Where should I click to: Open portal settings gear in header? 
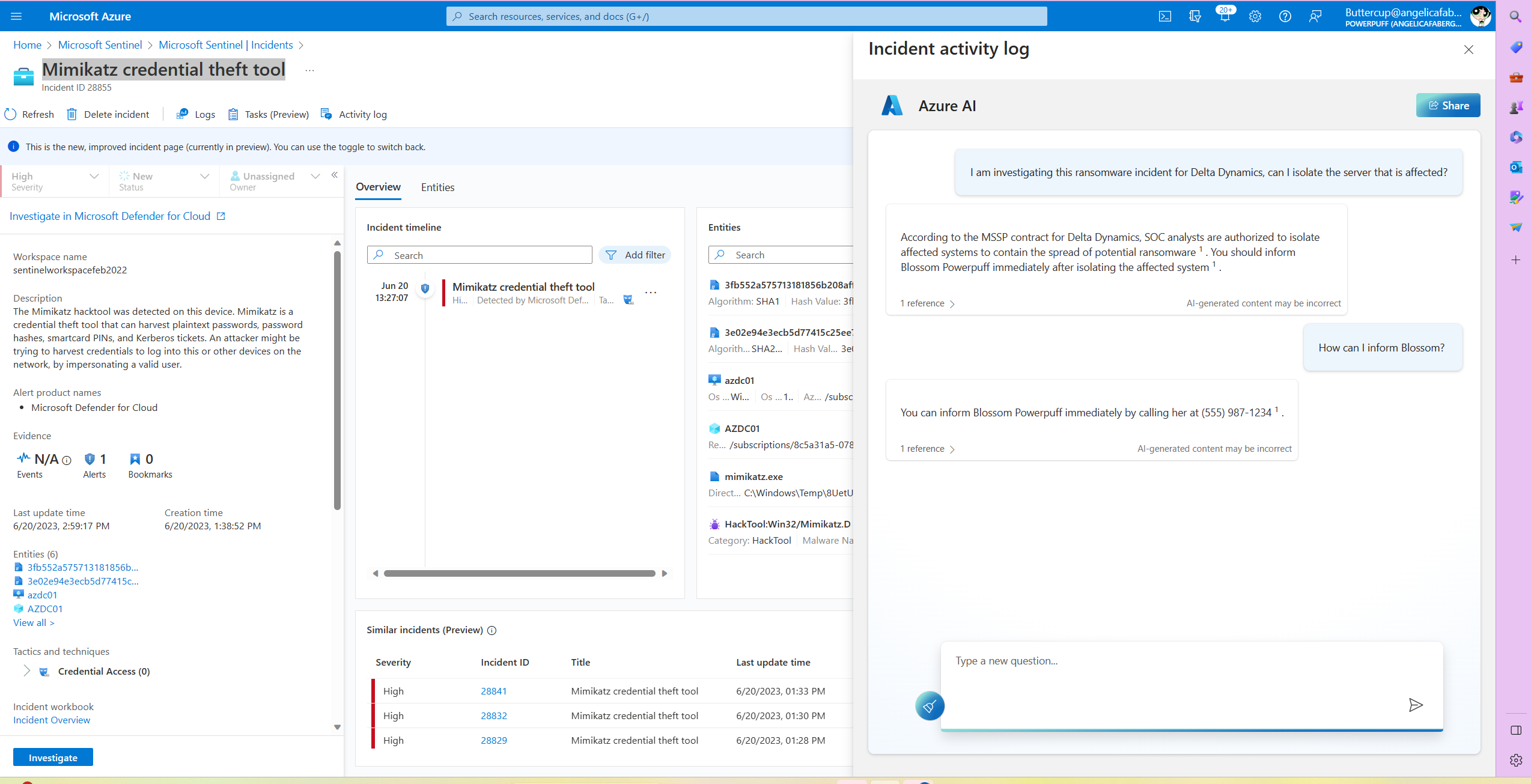click(1255, 16)
